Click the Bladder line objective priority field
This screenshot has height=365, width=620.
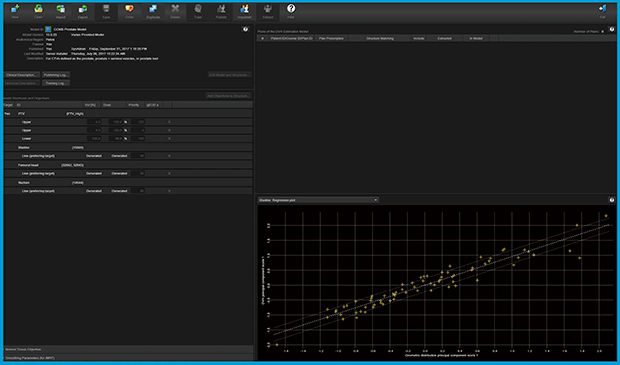(138, 156)
